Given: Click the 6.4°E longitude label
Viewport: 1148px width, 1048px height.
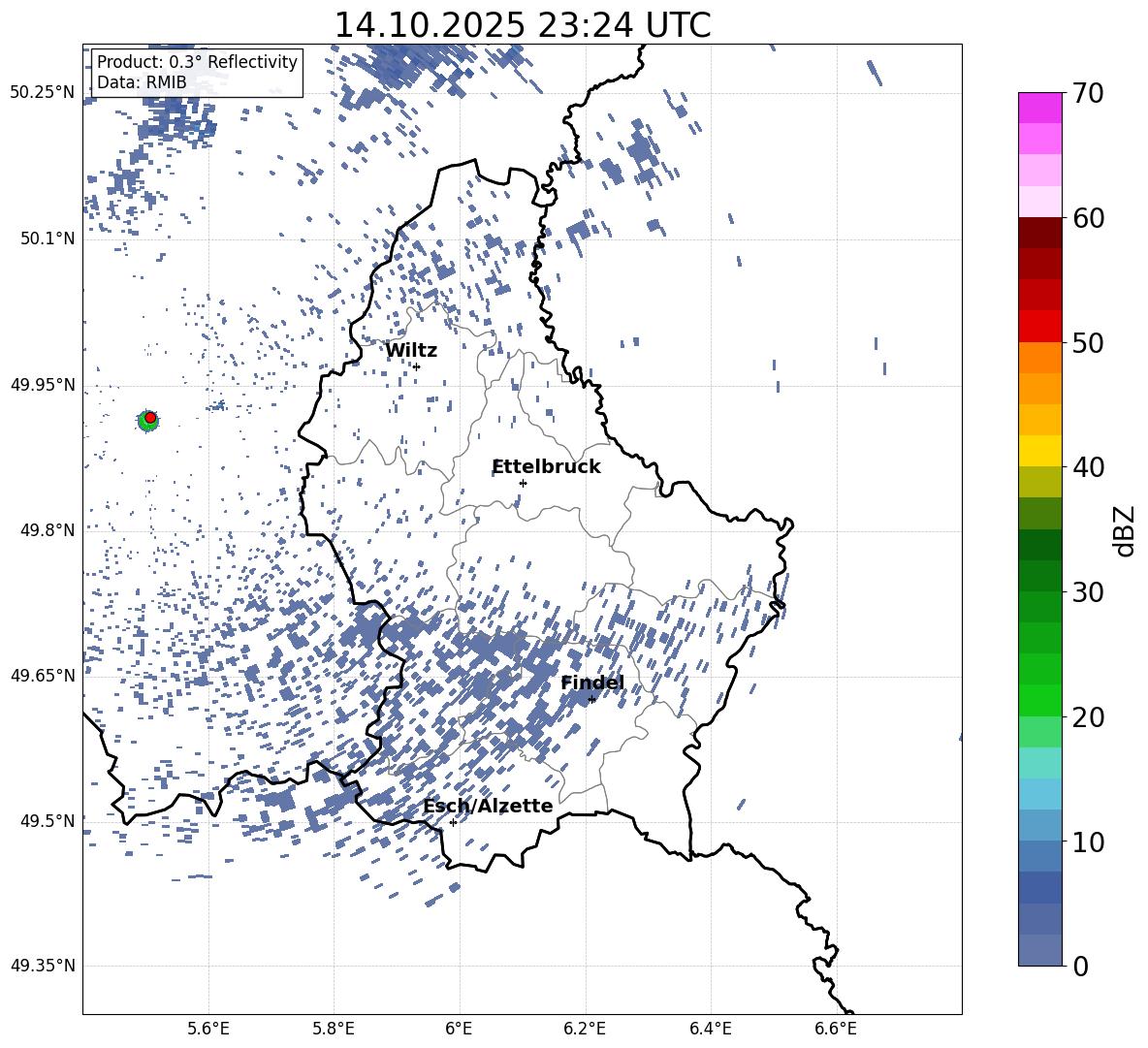Looking at the screenshot, I should pyautogui.click(x=710, y=1029).
